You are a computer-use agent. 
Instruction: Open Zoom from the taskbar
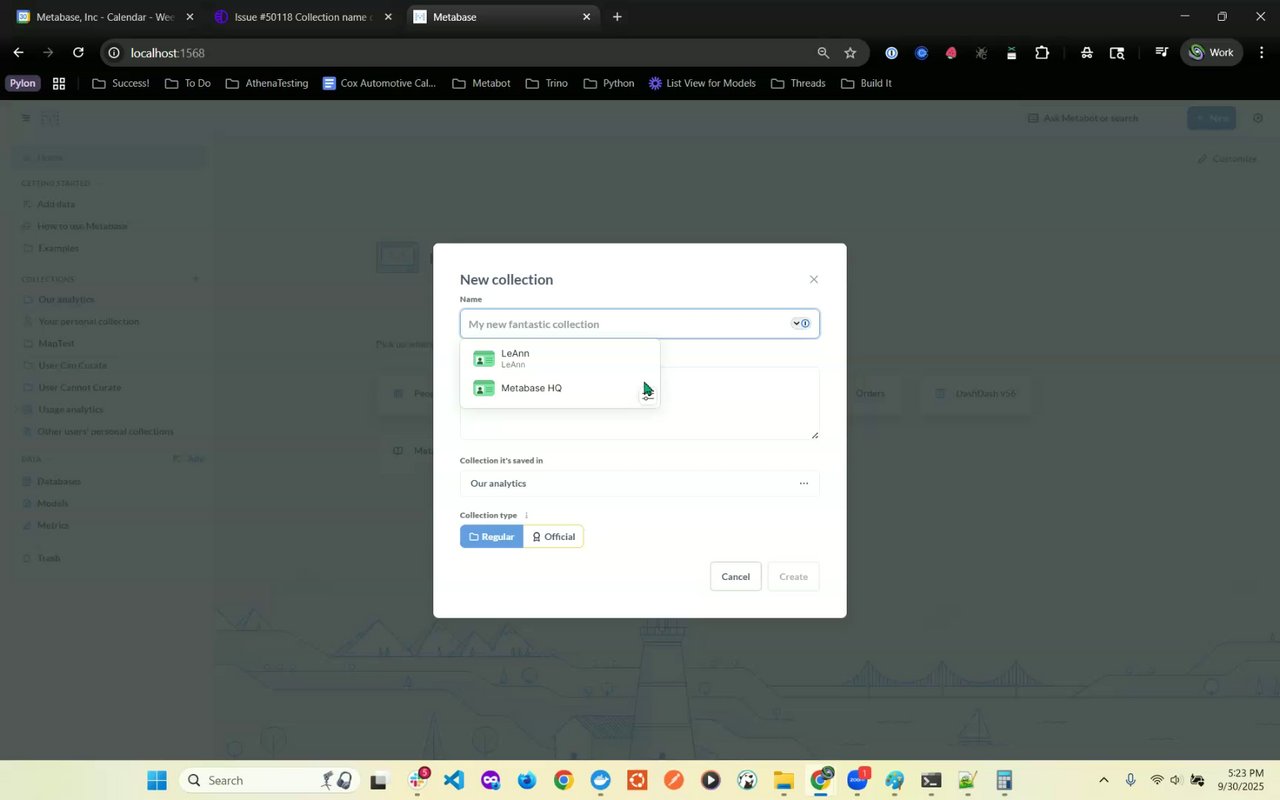(858, 781)
